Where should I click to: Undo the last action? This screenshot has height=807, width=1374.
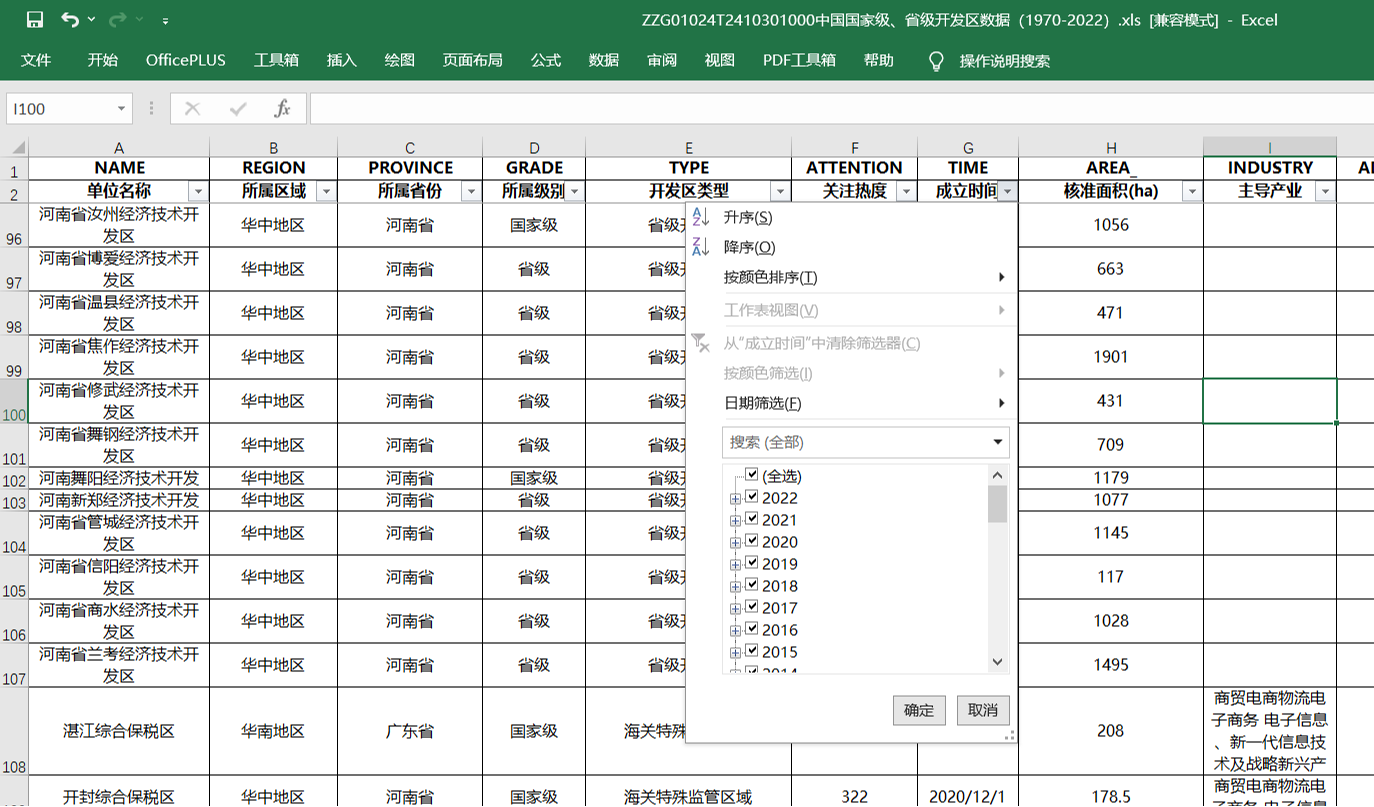(x=70, y=20)
